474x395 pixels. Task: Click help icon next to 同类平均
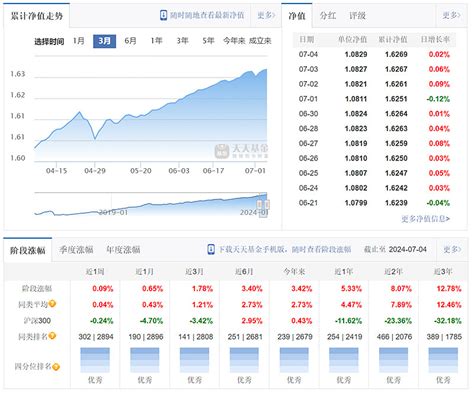52,304
